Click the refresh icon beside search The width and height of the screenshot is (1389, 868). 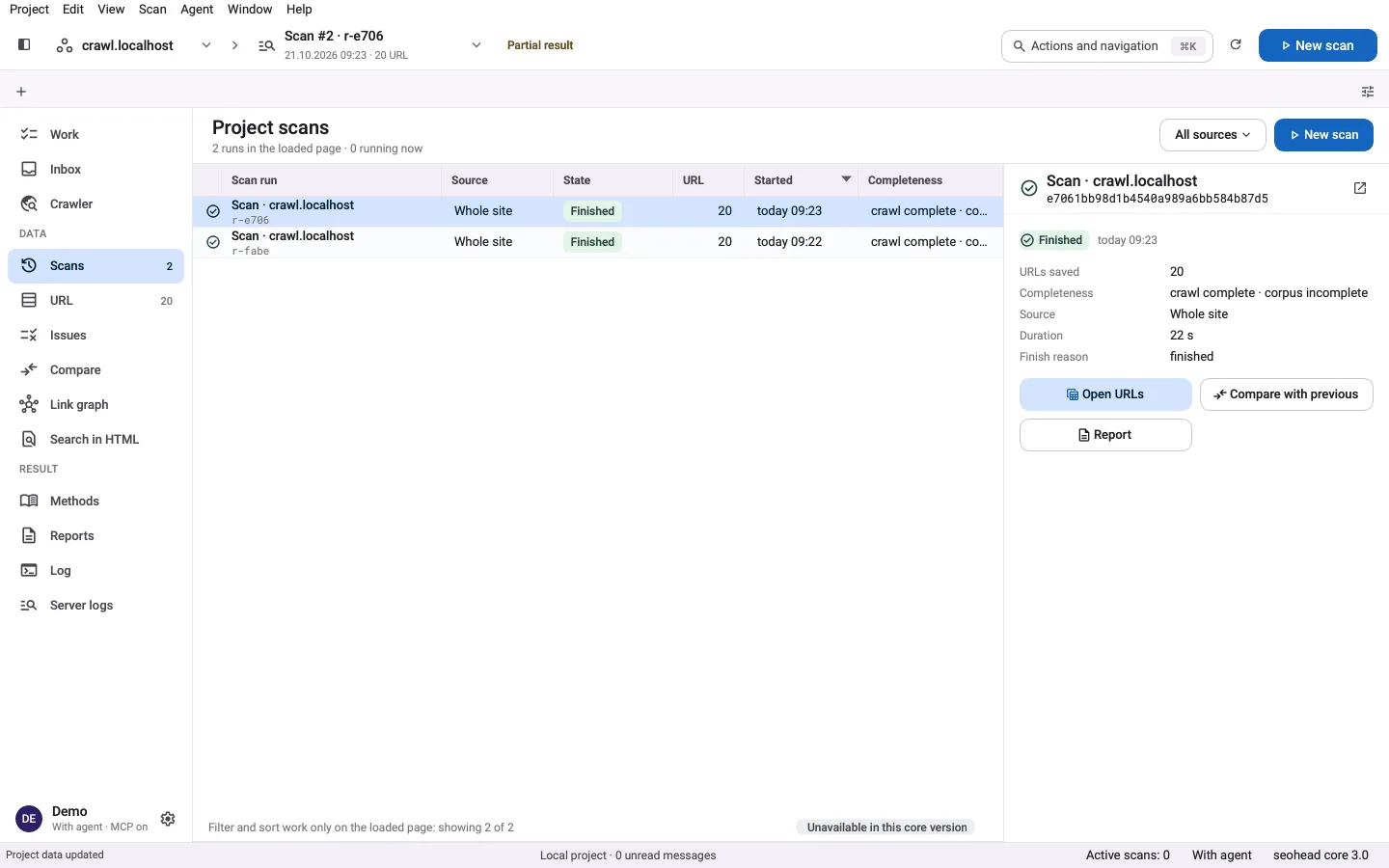point(1236,44)
